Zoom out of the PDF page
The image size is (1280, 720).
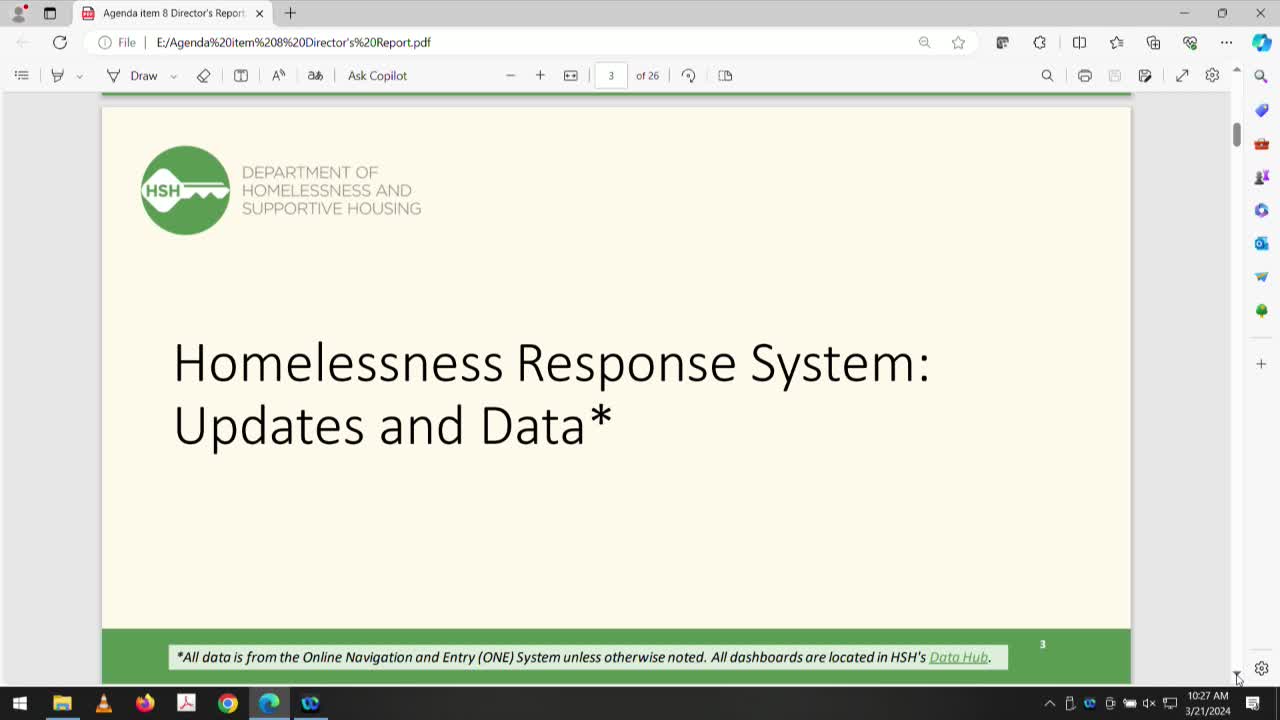(510, 75)
